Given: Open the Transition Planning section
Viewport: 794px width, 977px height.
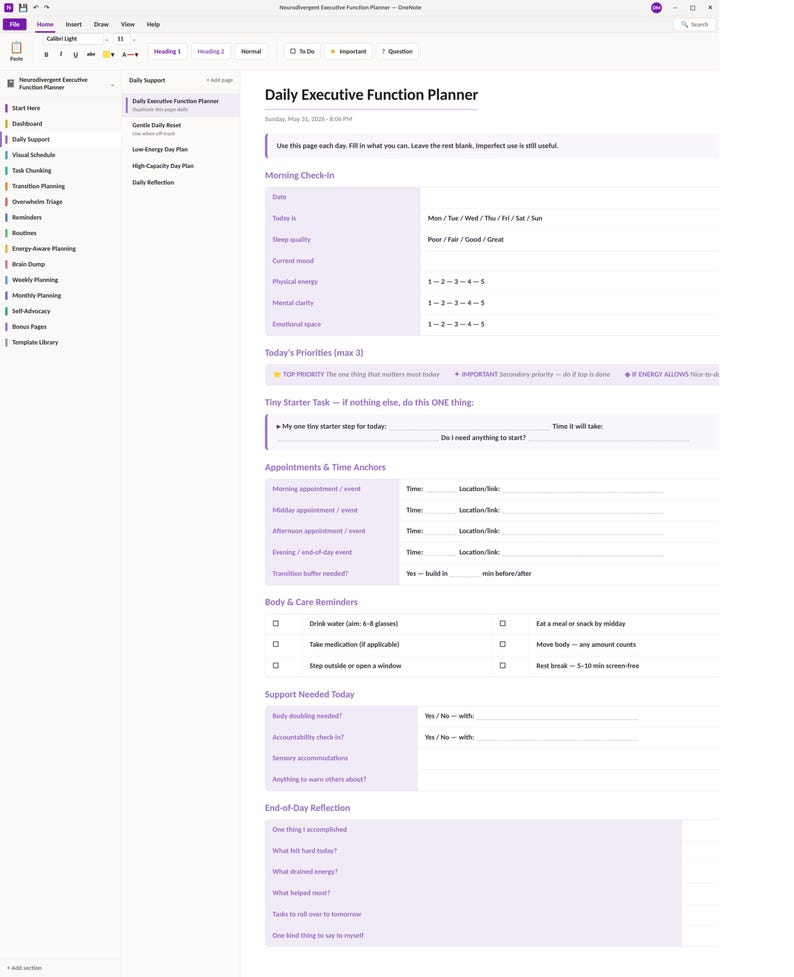Looking at the screenshot, I should click(61, 186).
